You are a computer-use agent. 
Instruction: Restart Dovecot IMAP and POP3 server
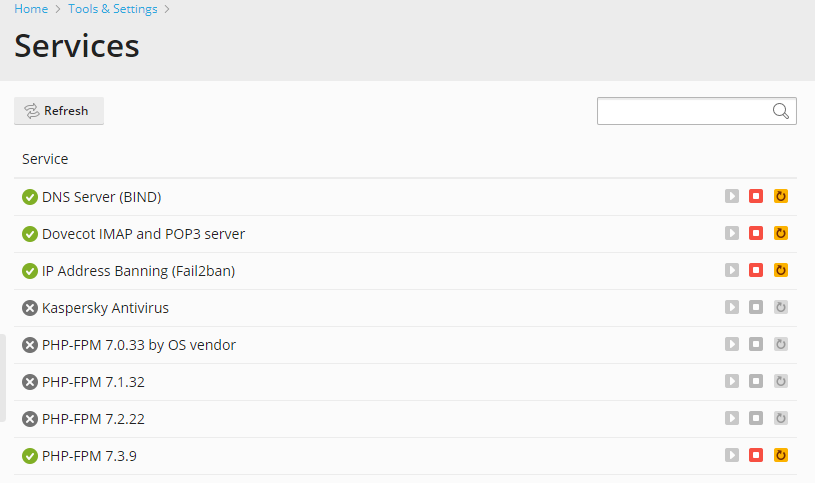point(781,233)
